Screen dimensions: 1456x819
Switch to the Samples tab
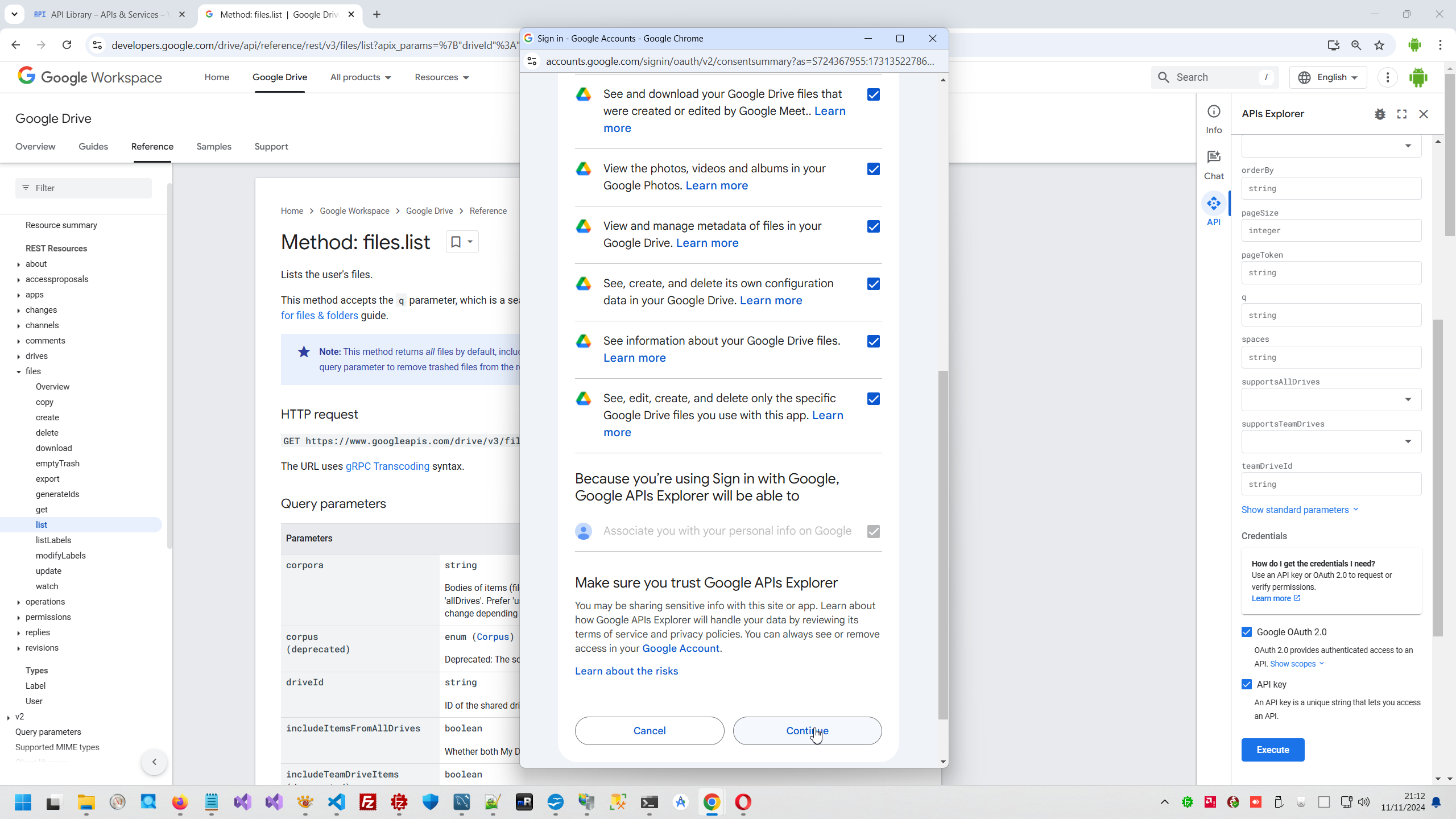214,147
